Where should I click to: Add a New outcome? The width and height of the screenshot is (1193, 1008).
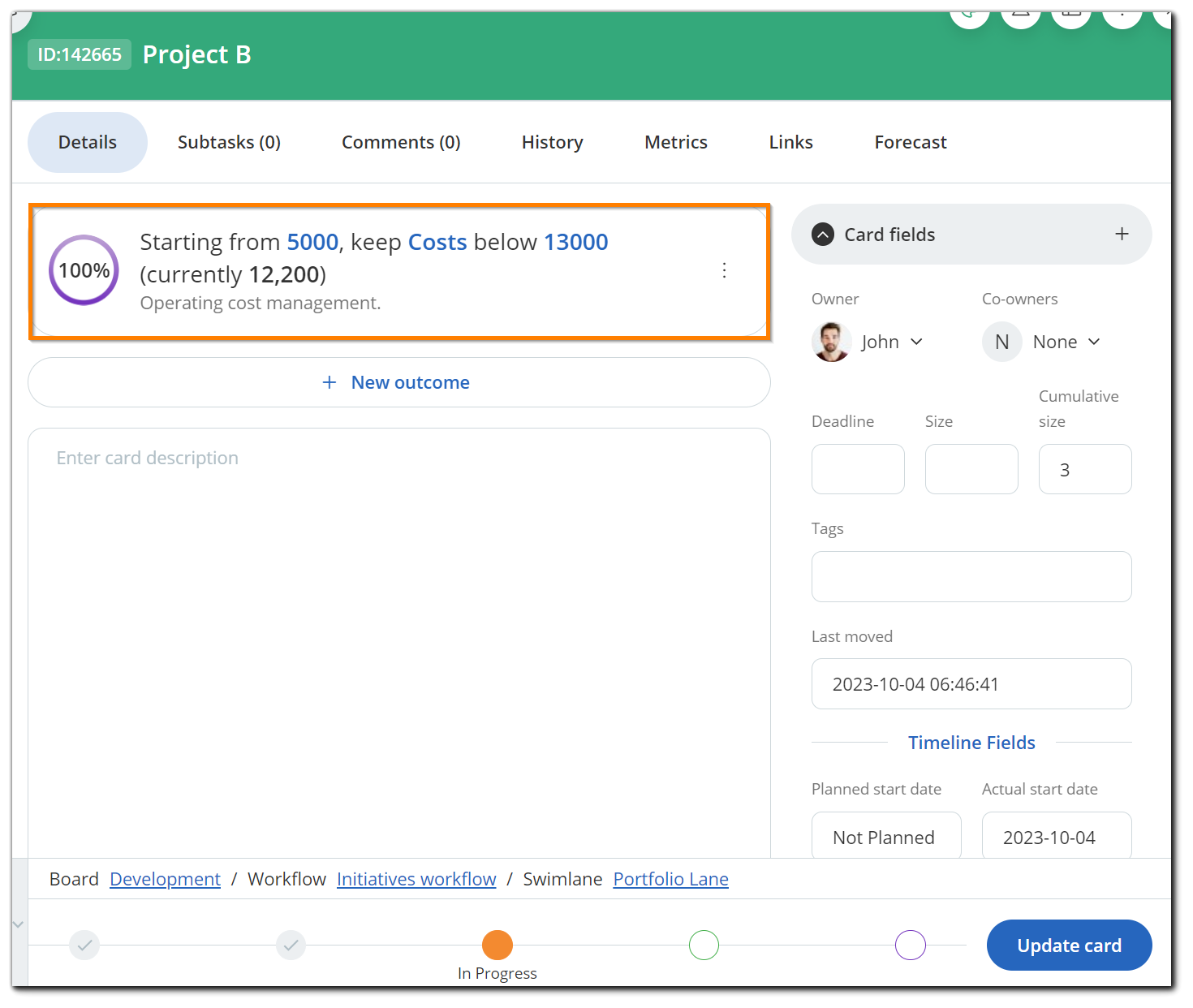(x=398, y=382)
